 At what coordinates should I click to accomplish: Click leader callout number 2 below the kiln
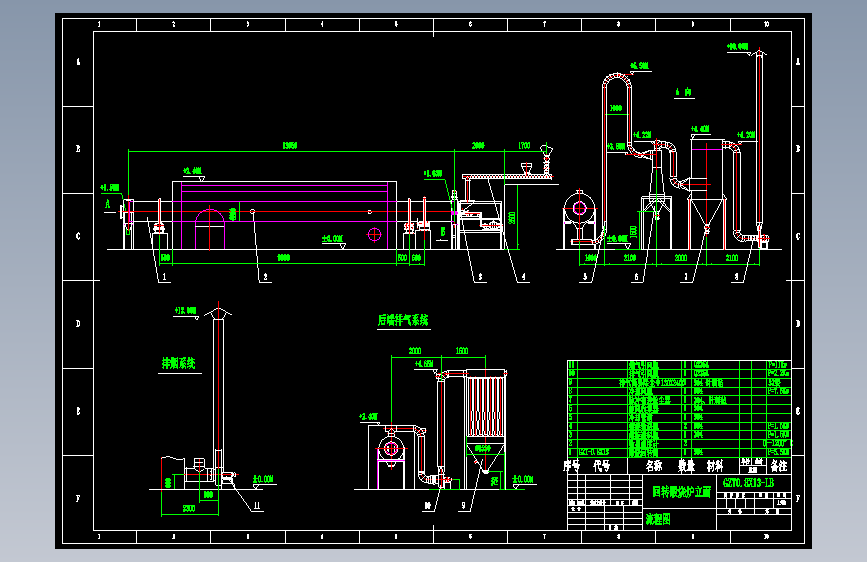click(265, 277)
